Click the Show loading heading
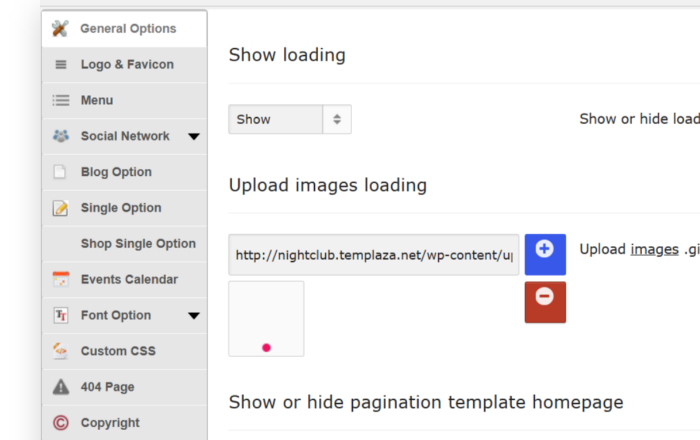The width and height of the screenshot is (700, 440). [x=287, y=55]
